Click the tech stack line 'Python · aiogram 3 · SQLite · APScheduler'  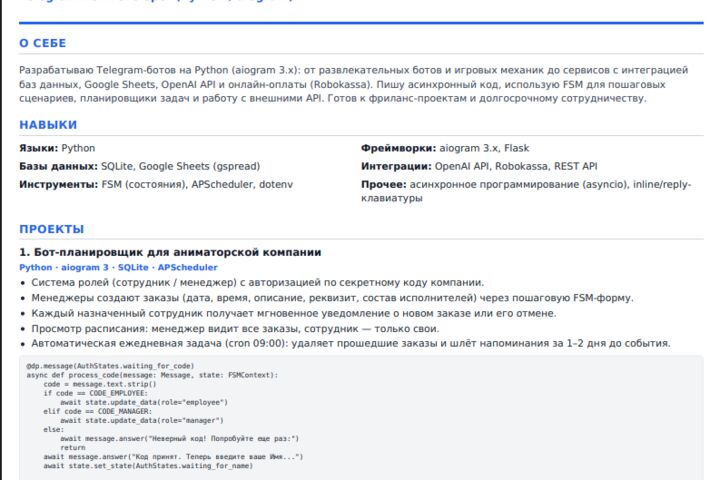click(118, 267)
